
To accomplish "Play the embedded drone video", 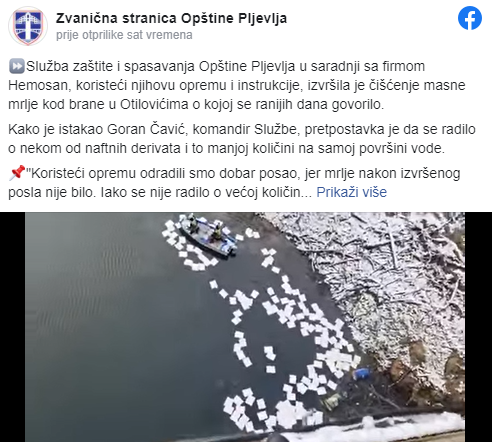I will click(245, 327).
